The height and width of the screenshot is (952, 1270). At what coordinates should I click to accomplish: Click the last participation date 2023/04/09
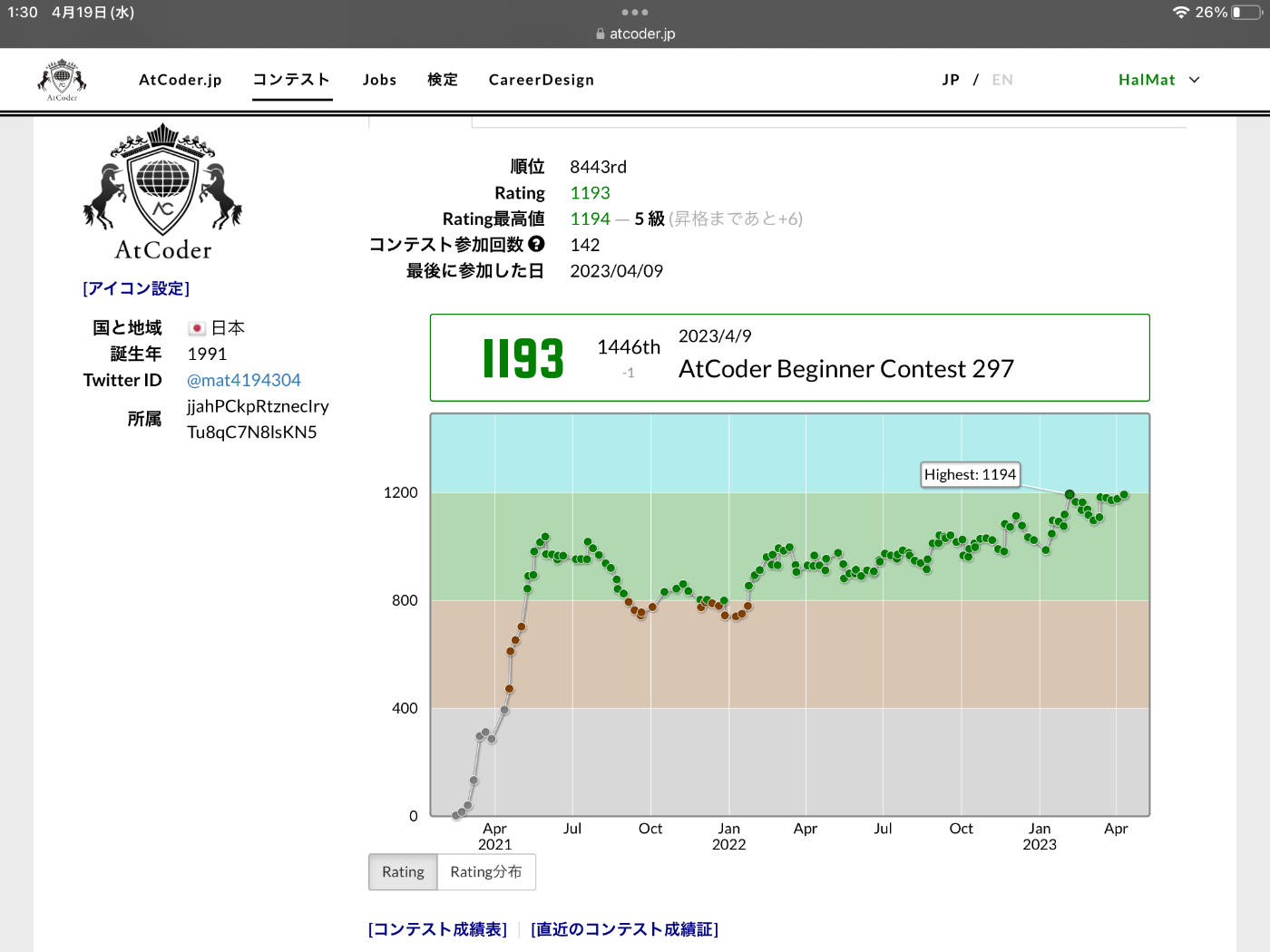click(x=617, y=271)
